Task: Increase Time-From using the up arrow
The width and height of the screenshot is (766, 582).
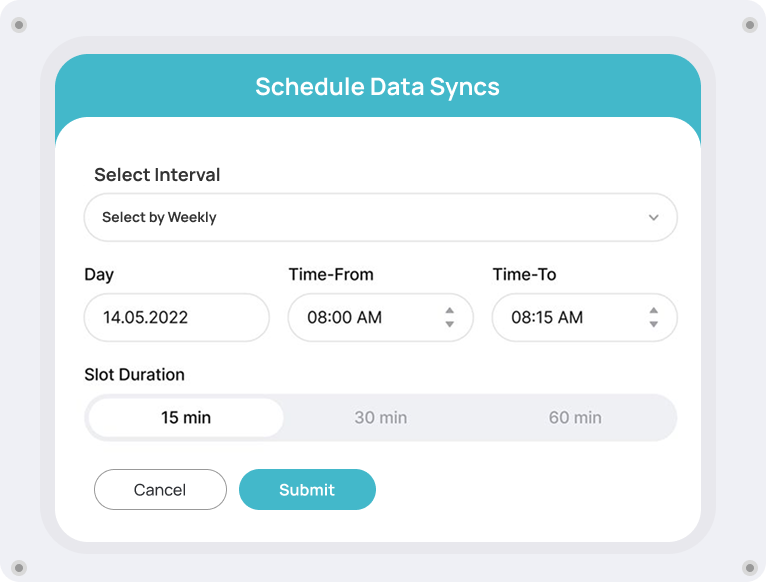Action: pos(450,310)
